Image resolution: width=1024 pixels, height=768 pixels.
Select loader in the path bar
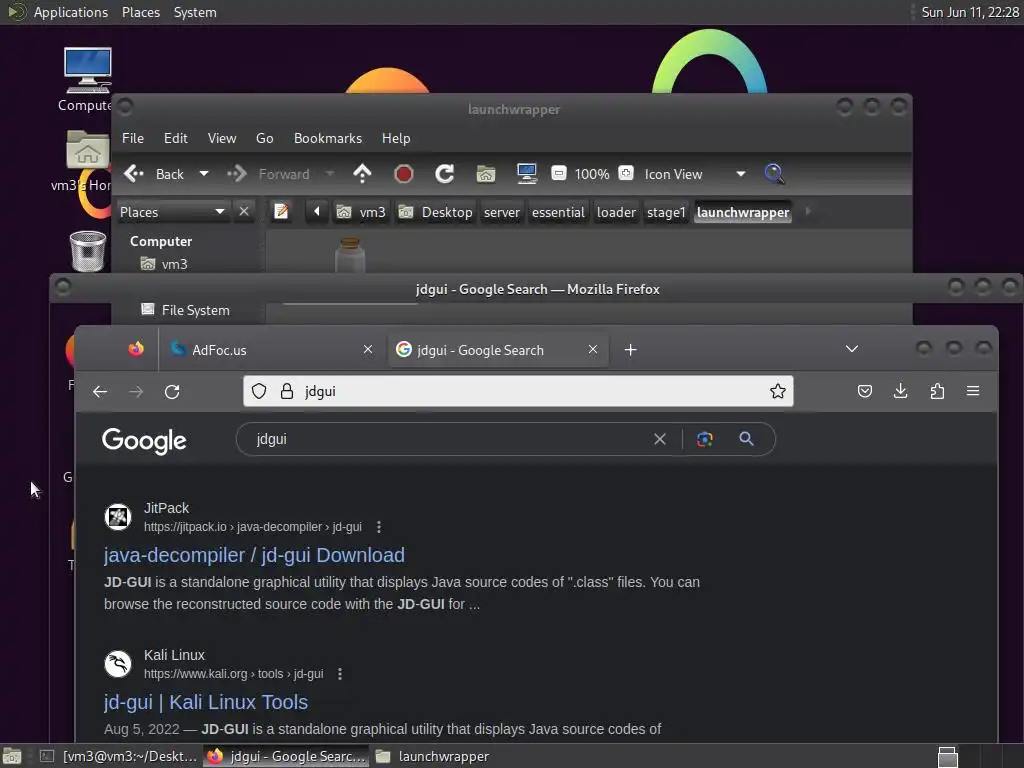pyautogui.click(x=616, y=212)
